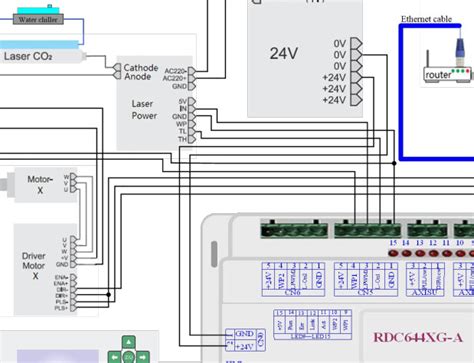Click the wire junction dot beside DIR+ terminal

(108, 295)
